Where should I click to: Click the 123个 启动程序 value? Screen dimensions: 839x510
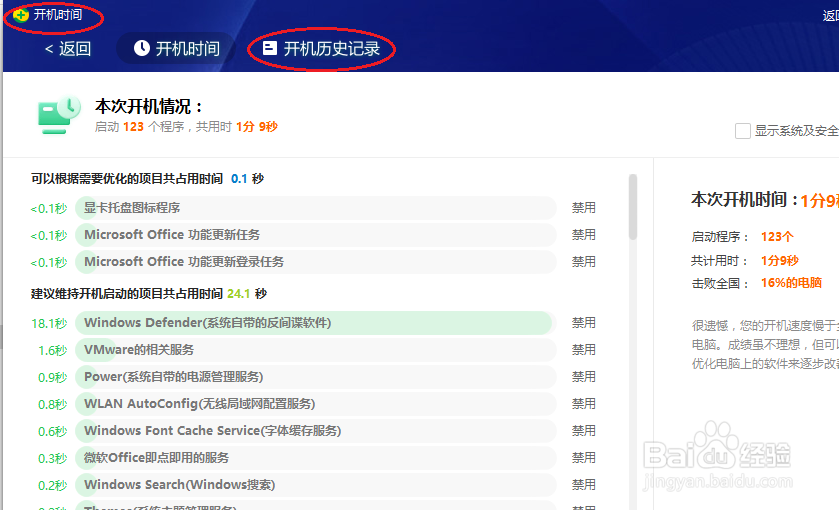(777, 237)
